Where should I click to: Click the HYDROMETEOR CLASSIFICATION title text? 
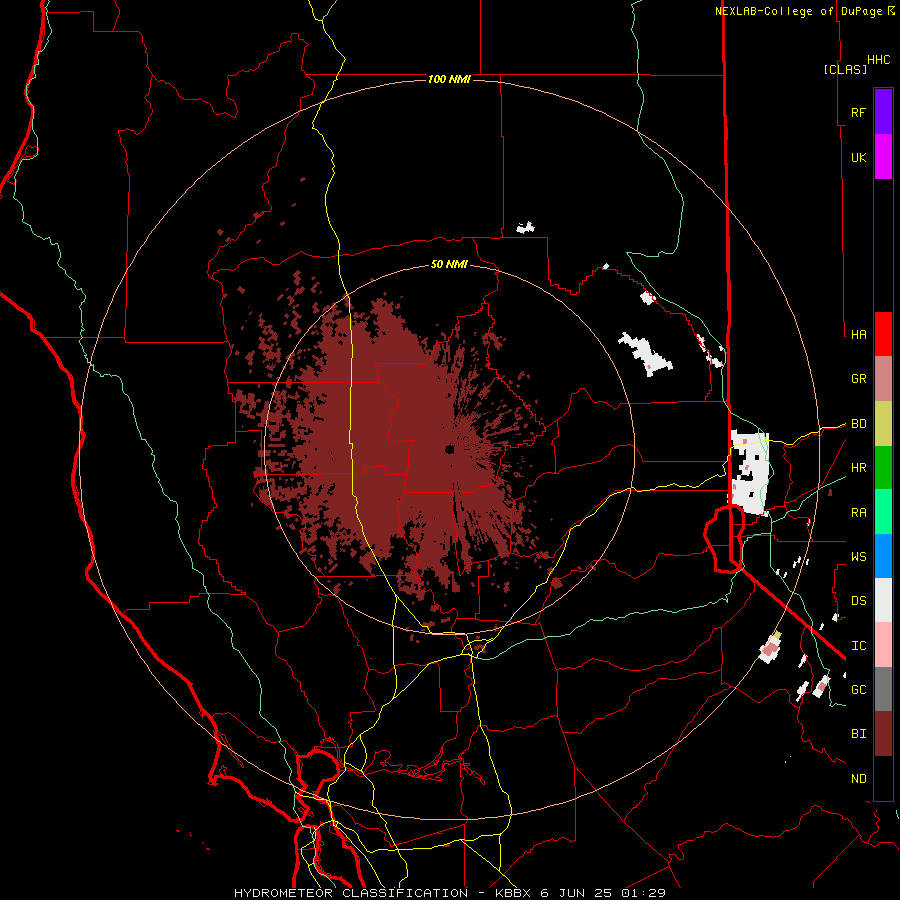pyautogui.click(x=351, y=893)
